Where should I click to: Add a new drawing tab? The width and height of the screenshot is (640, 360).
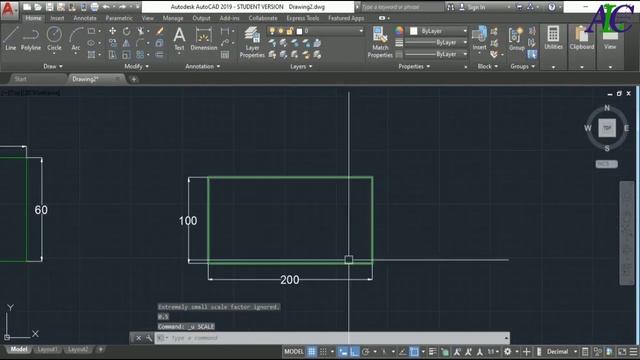[x=133, y=79]
